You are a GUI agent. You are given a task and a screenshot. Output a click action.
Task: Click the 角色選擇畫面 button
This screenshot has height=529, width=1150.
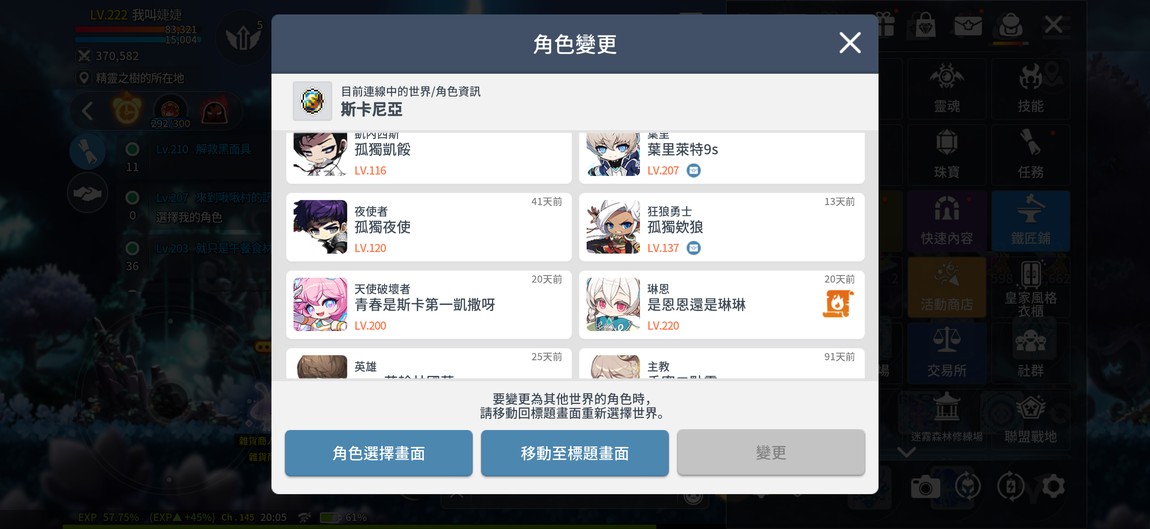click(378, 453)
